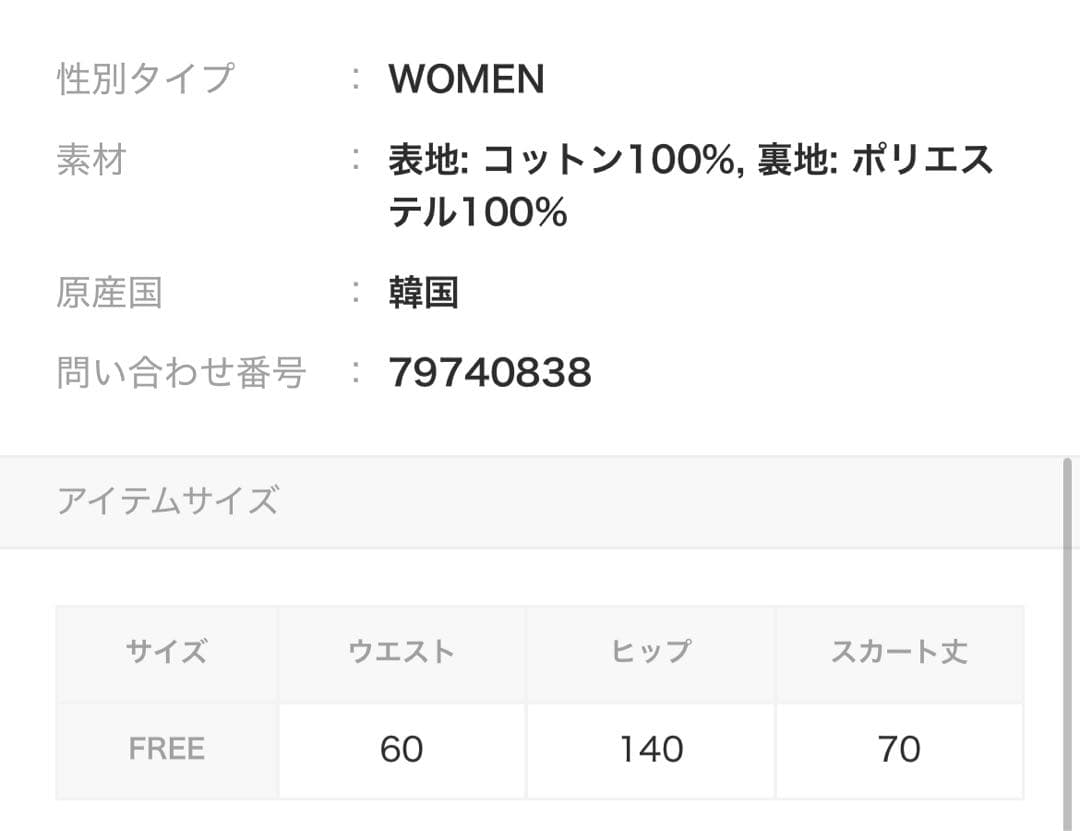This screenshot has width=1080, height=831.
Task: Click the 素材 material label
Action: point(91,160)
